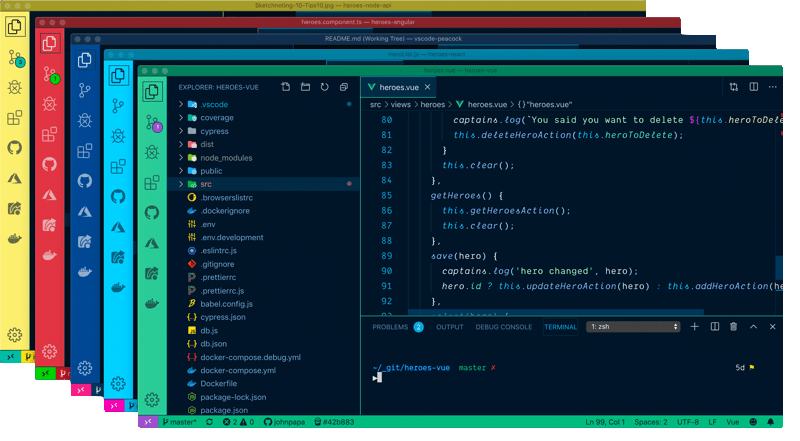Split the terminal pane
The height and width of the screenshot is (441, 800).
click(x=715, y=327)
